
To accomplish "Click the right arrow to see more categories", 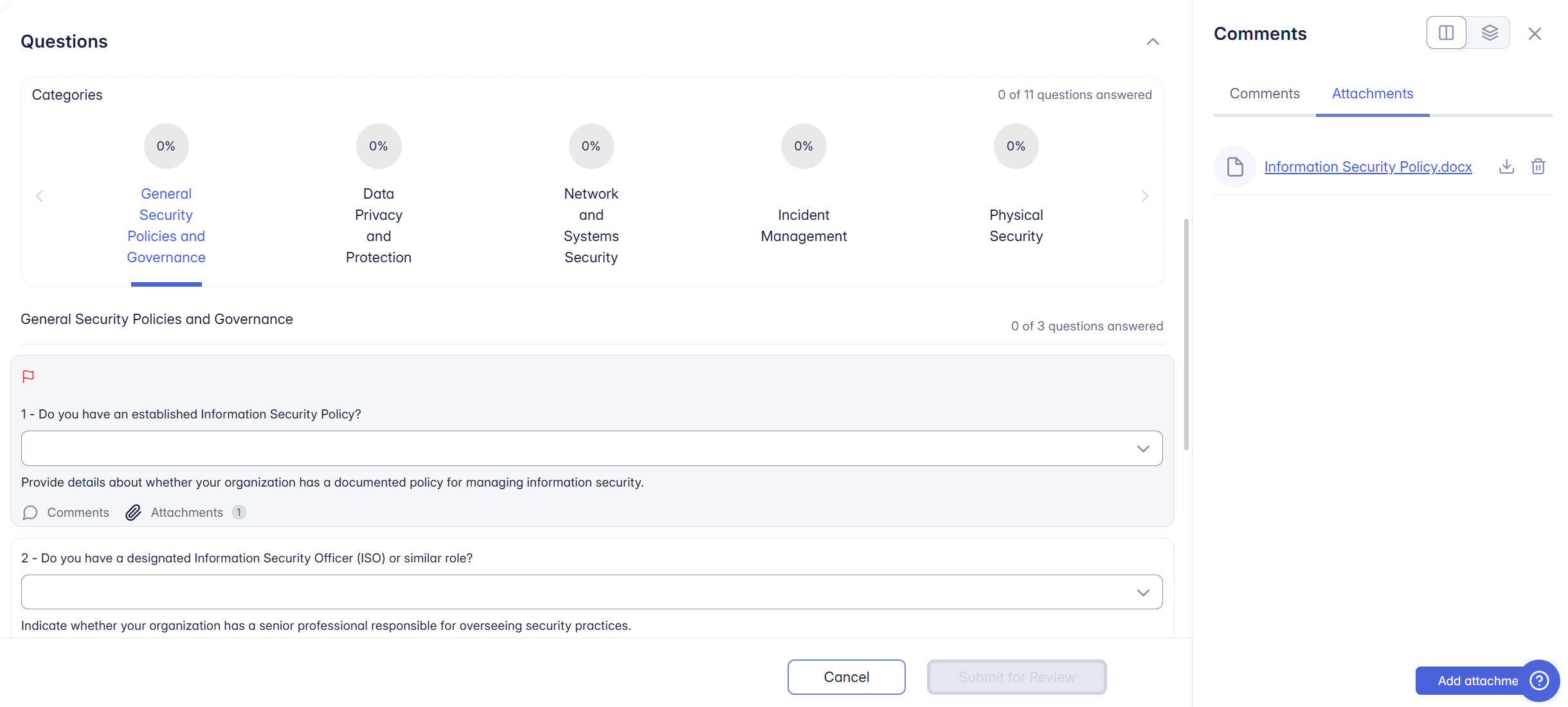I will pos(1144,195).
